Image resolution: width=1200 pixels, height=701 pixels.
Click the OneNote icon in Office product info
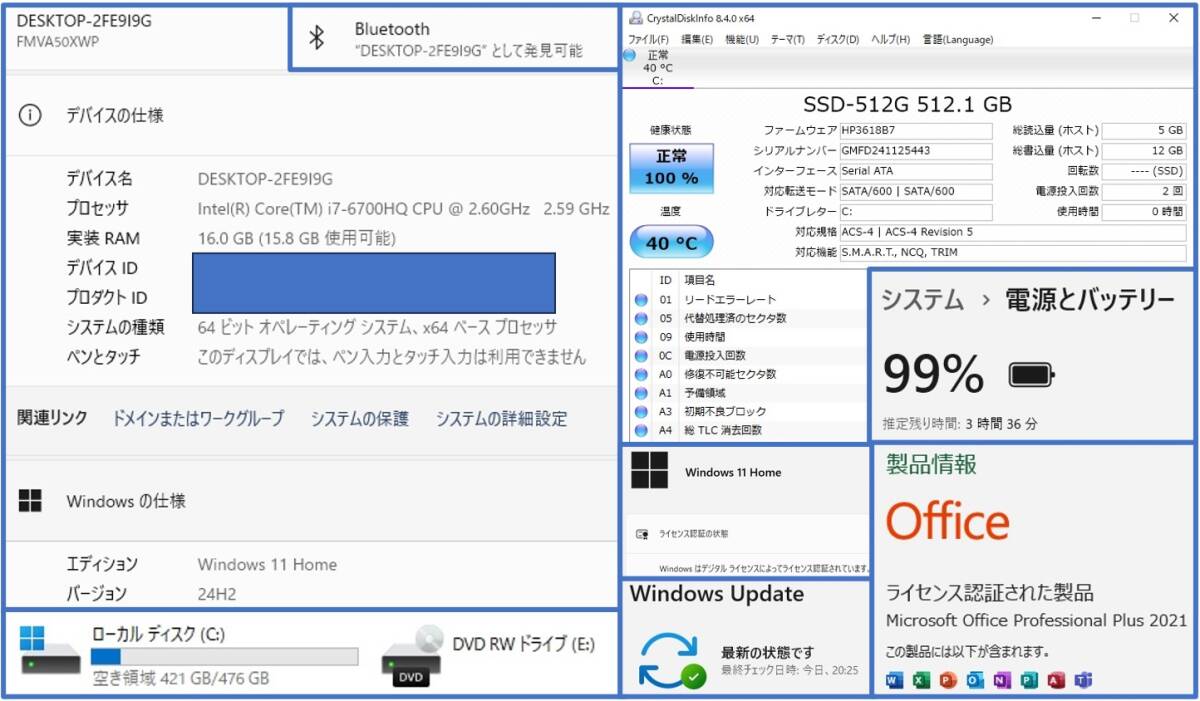tap(1002, 680)
